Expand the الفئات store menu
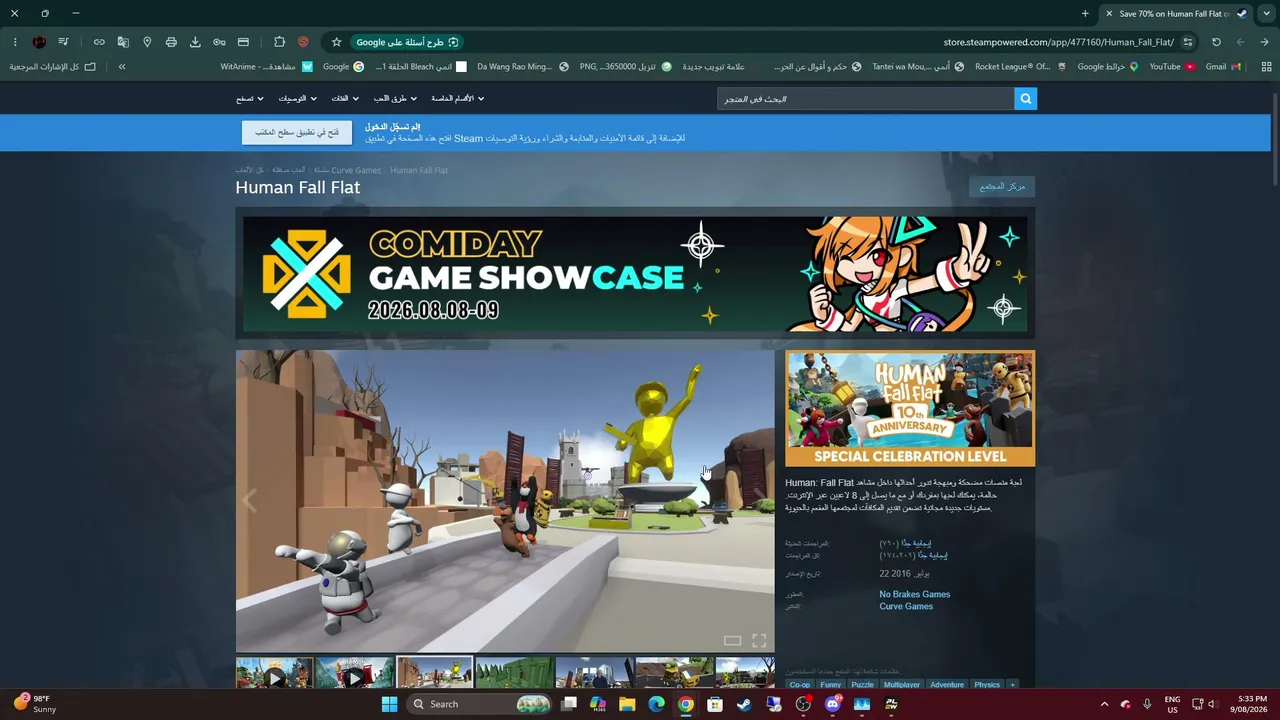This screenshot has width=1280, height=720. [346, 99]
